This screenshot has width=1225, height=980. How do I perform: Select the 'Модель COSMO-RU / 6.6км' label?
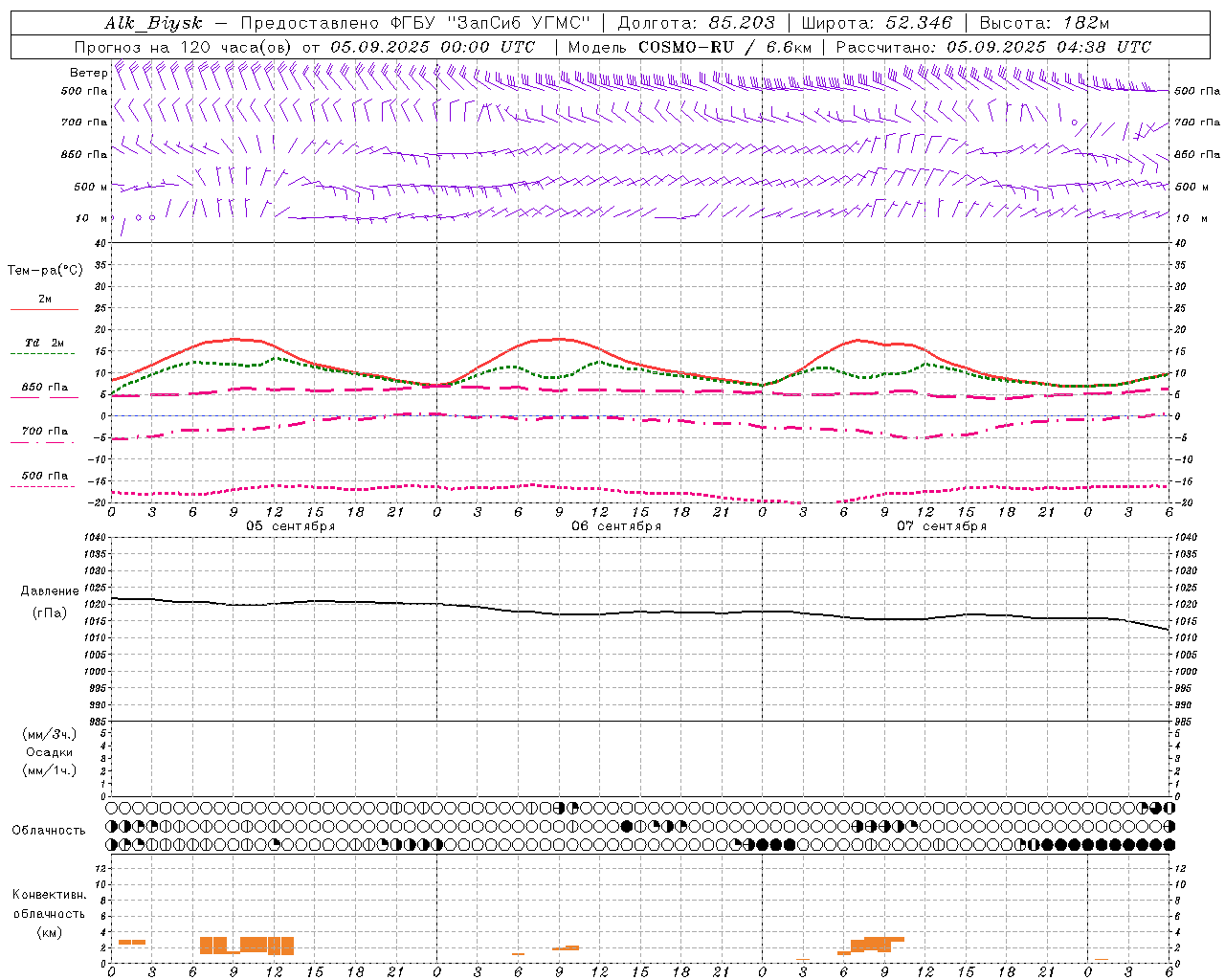(690, 47)
